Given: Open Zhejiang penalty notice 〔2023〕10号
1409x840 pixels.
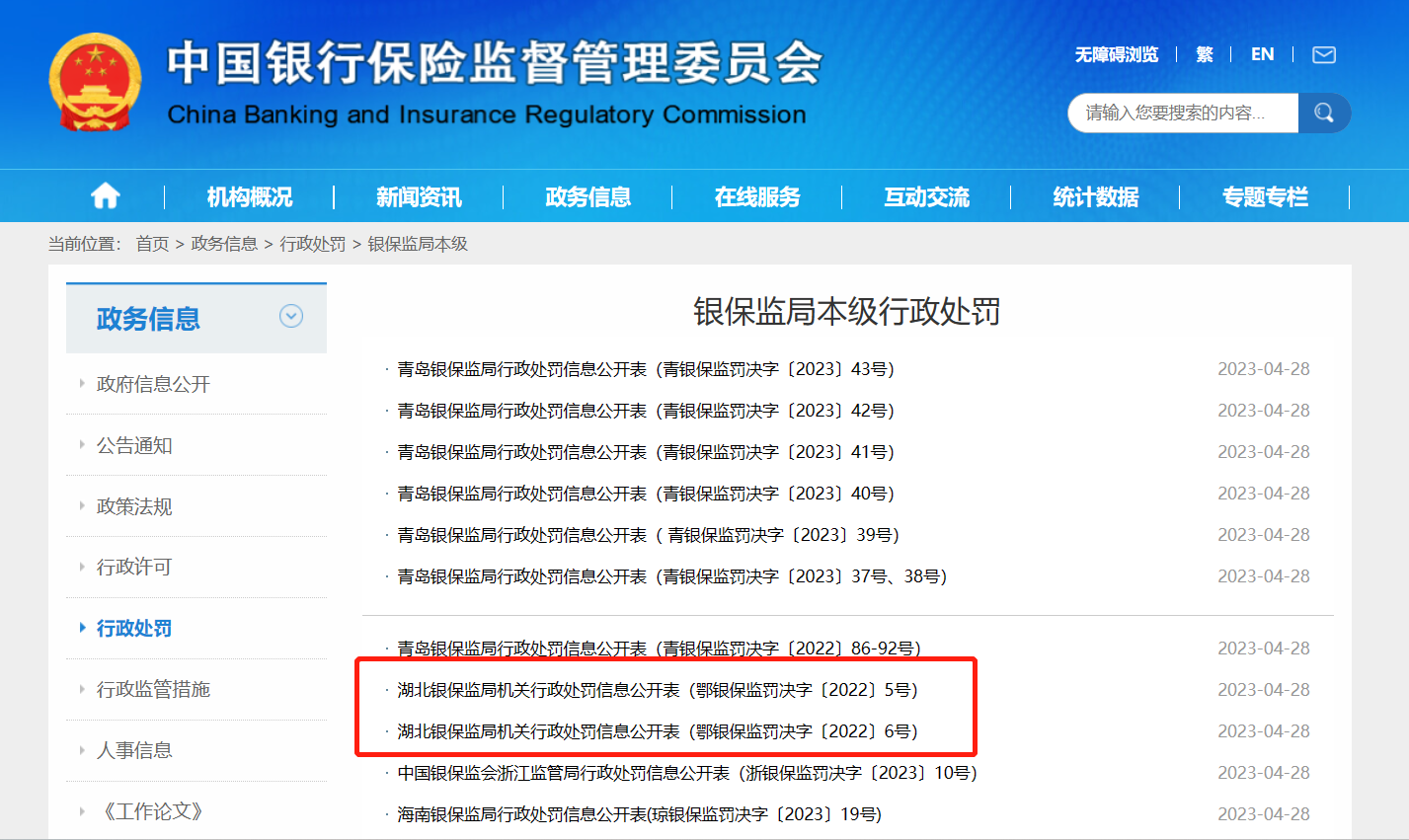Looking at the screenshot, I should [687, 773].
